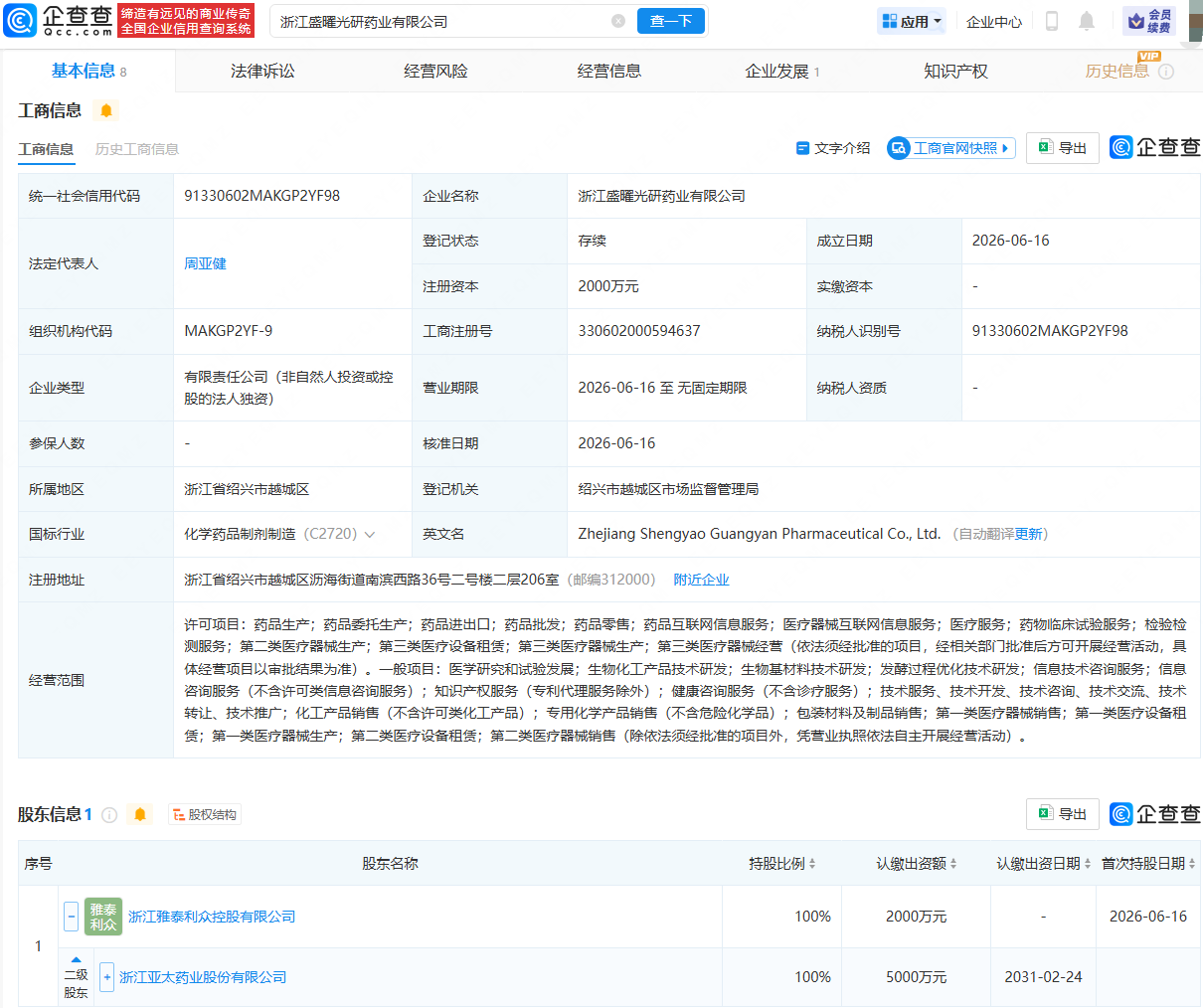Click the 登记状态 value 存续
Viewport: 1203px width, 1008px height.
click(x=592, y=241)
